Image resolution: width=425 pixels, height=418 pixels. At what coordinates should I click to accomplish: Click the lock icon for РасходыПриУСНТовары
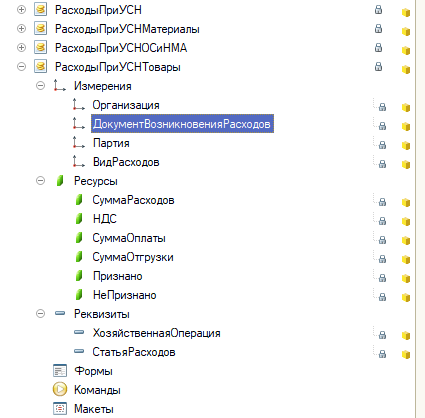click(x=378, y=66)
